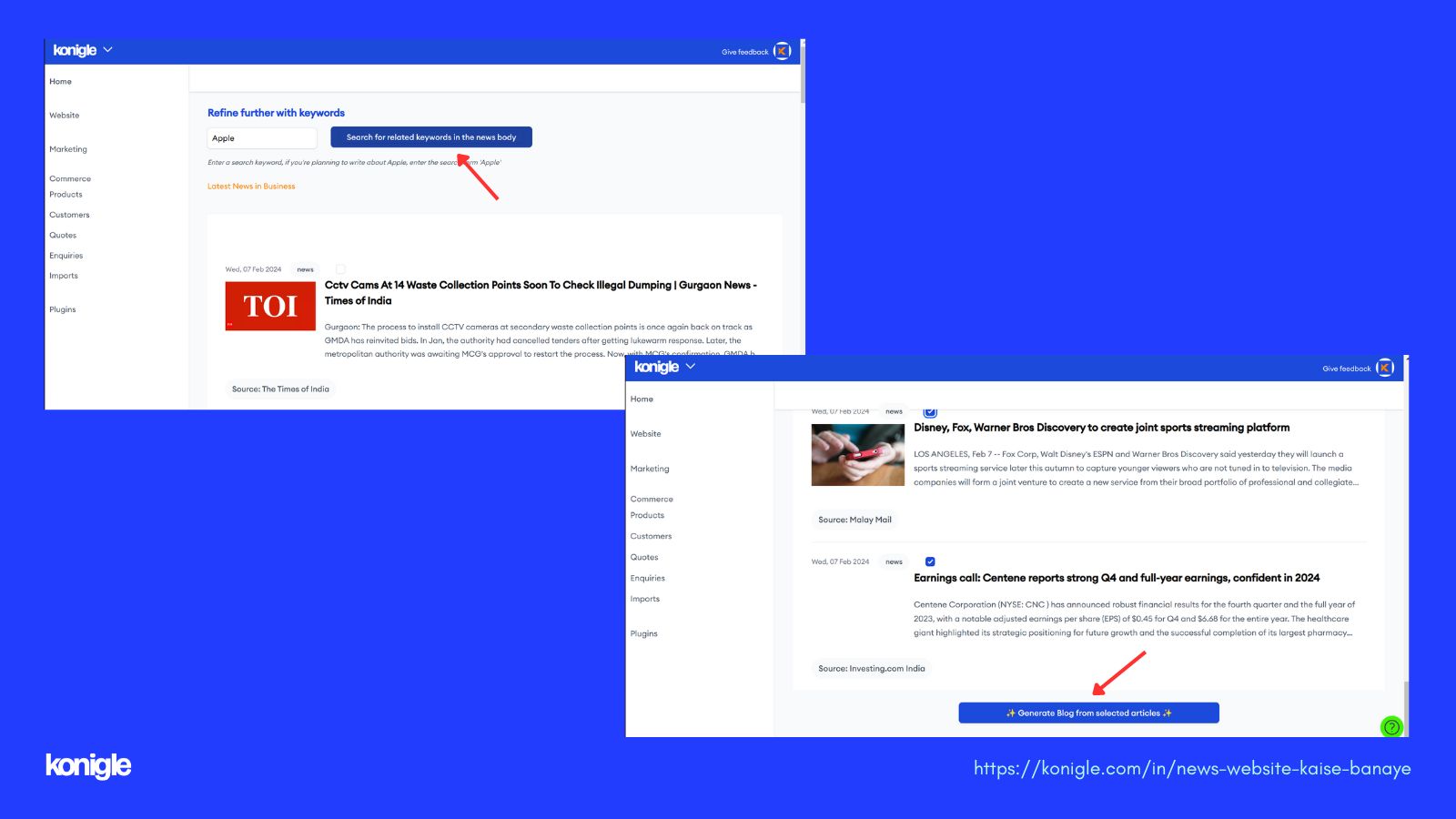1456x819 pixels.
Task: Click the Source: Malay Mail tag
Action: pyautogui.click(x=854, y=521)
